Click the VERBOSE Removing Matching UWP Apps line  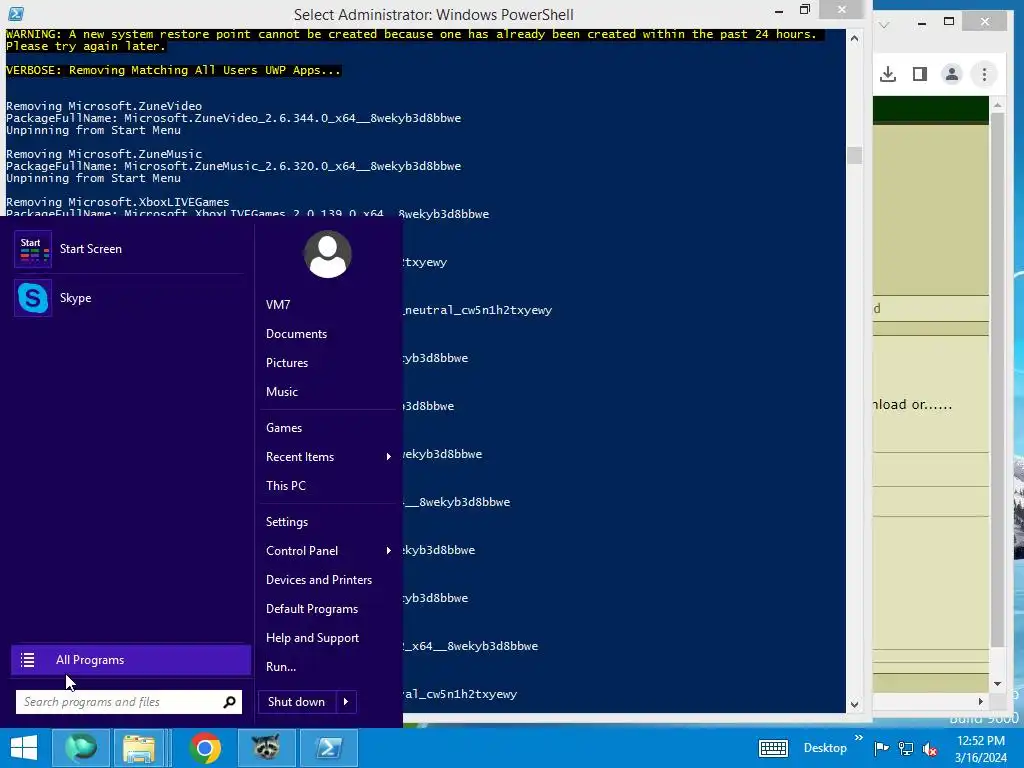[x=173, y=70]
